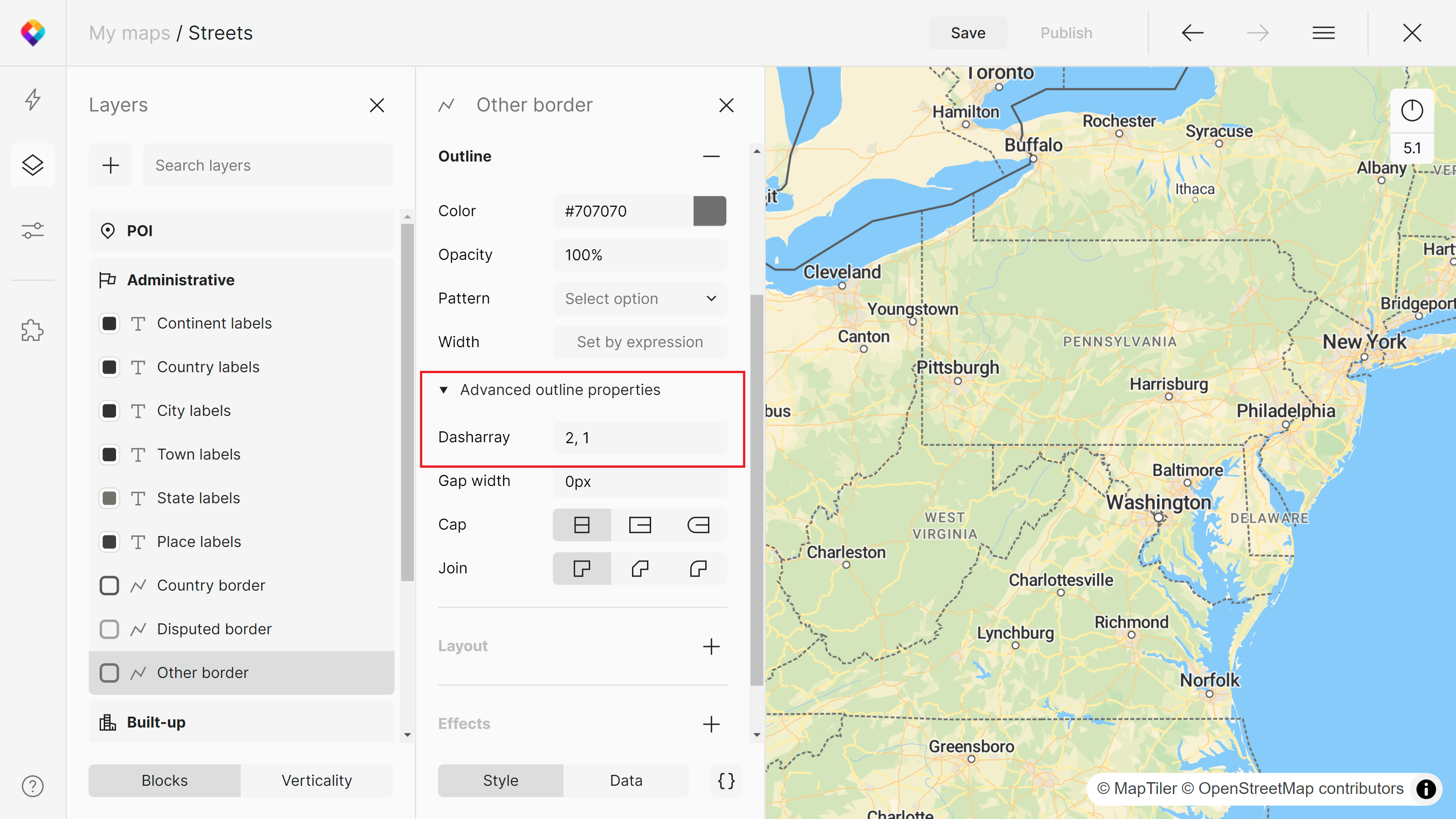1456x819 pixels.
Task: Toggle Disputed border visibility checkbox
Action: (x=109, y=629)
